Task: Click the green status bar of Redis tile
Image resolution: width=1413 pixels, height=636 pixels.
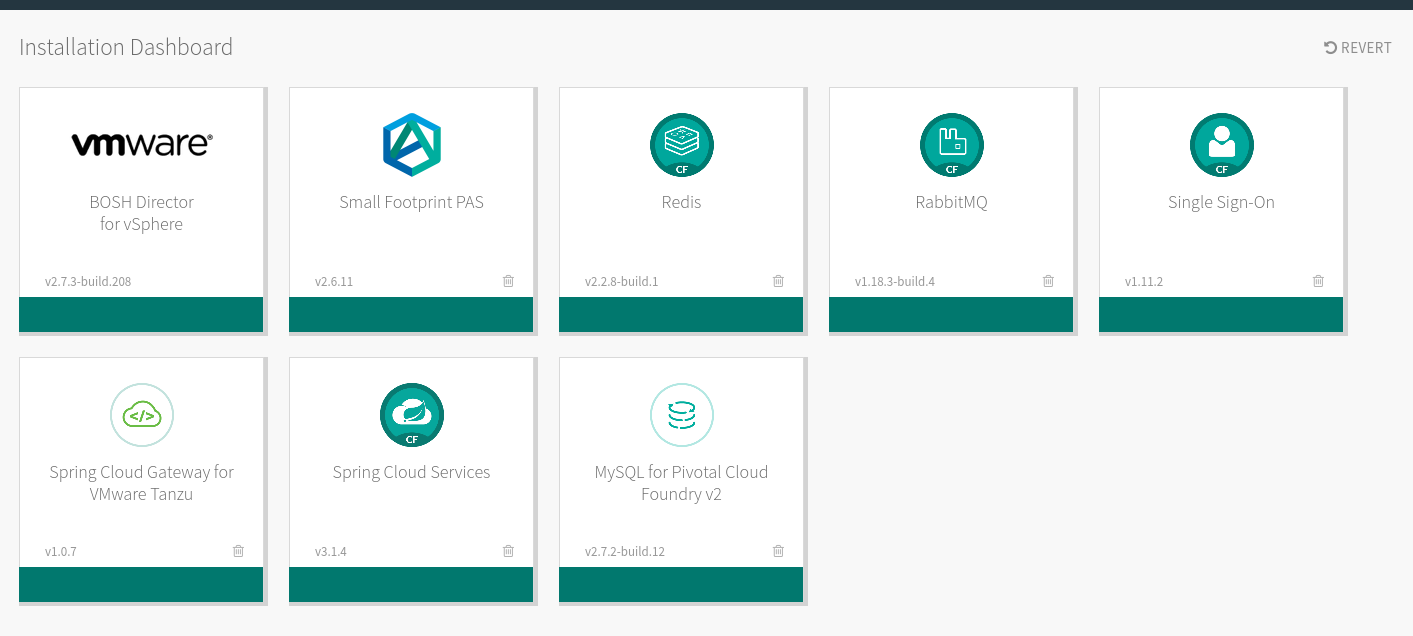Action: tap(681, 314)
